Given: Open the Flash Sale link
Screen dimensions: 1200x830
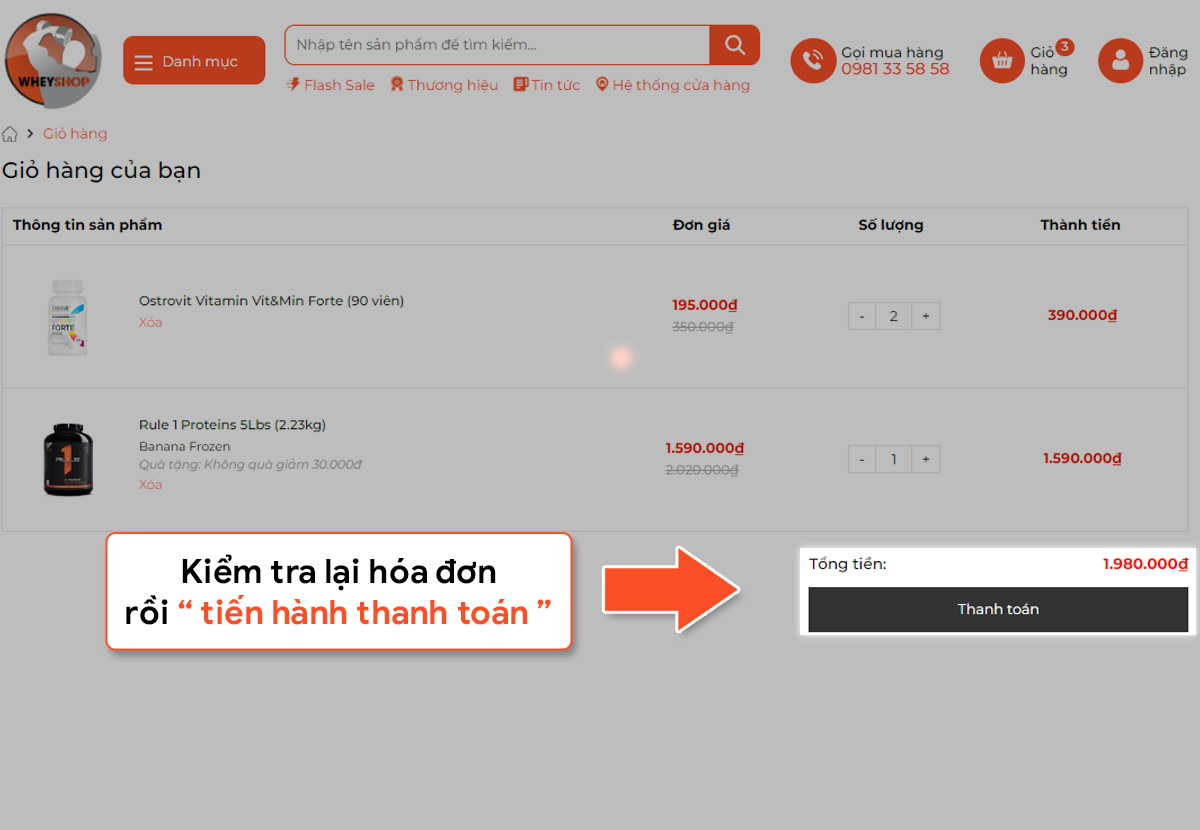Looking at the screenshot, I should 330,85.
